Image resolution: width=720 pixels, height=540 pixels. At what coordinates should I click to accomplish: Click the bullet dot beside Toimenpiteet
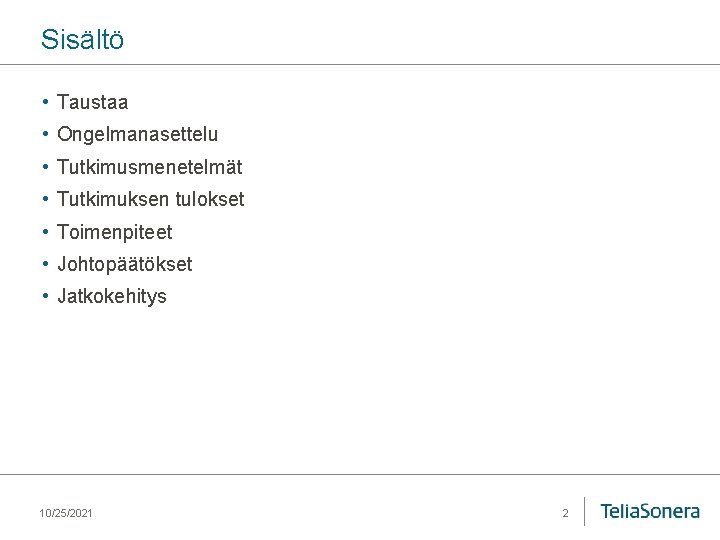click(45, 231)
